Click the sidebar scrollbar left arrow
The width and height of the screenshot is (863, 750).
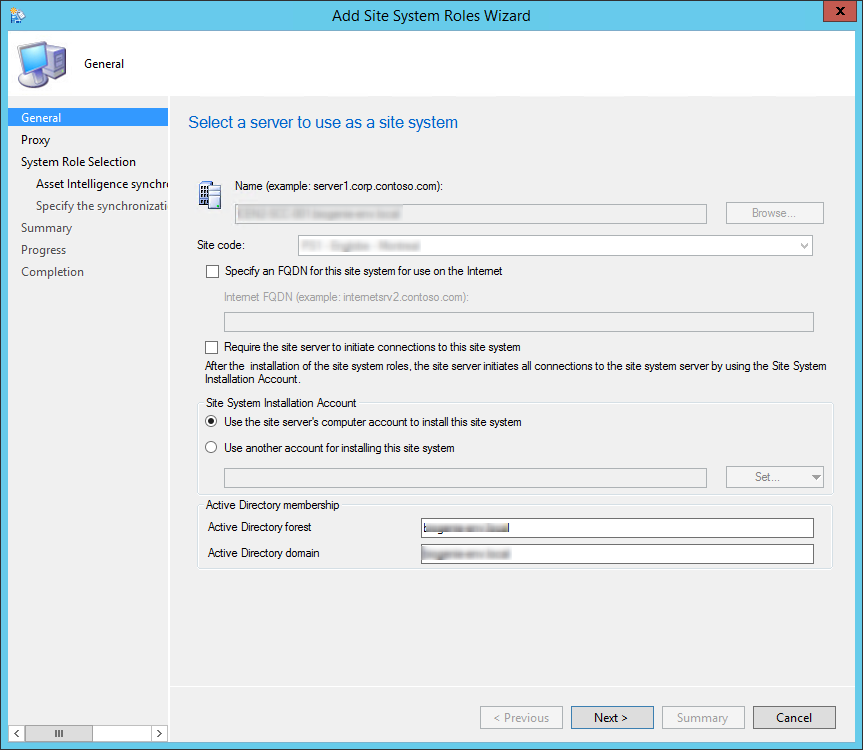coord(17,733)
